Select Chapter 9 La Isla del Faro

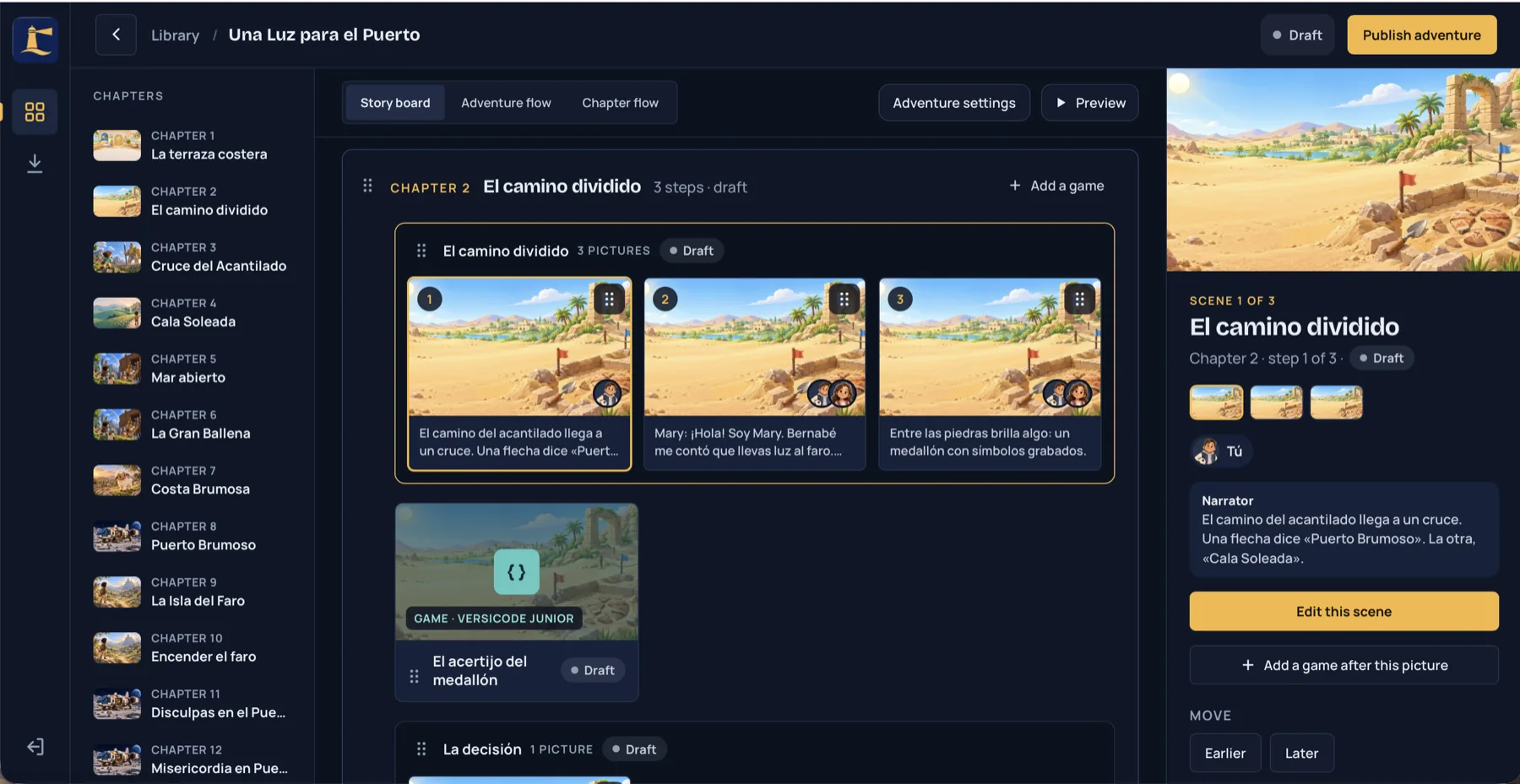pyautogui.click(x=192, y=592)
